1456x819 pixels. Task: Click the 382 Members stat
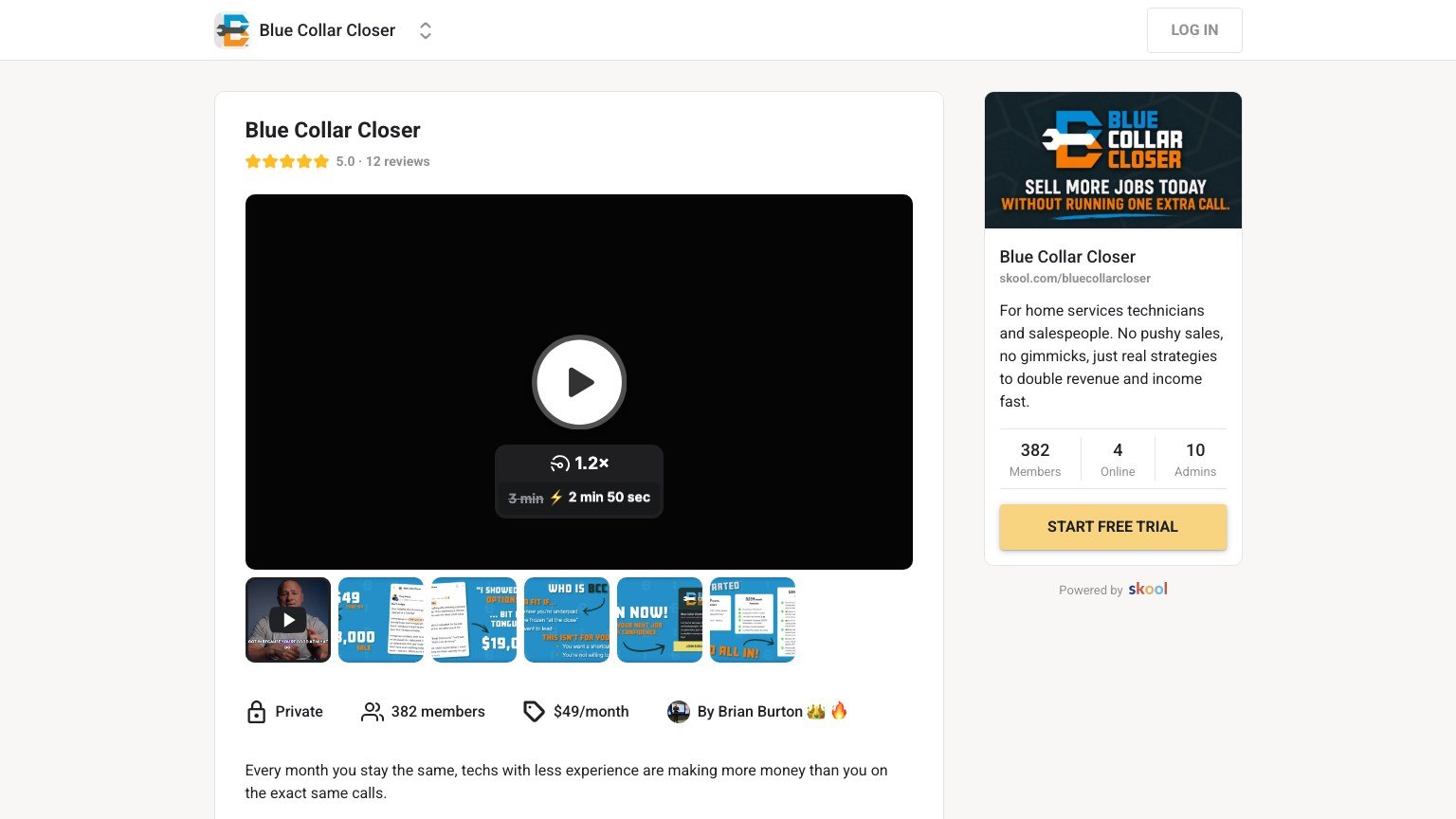pyautogui.click(x=1035, y=459)
